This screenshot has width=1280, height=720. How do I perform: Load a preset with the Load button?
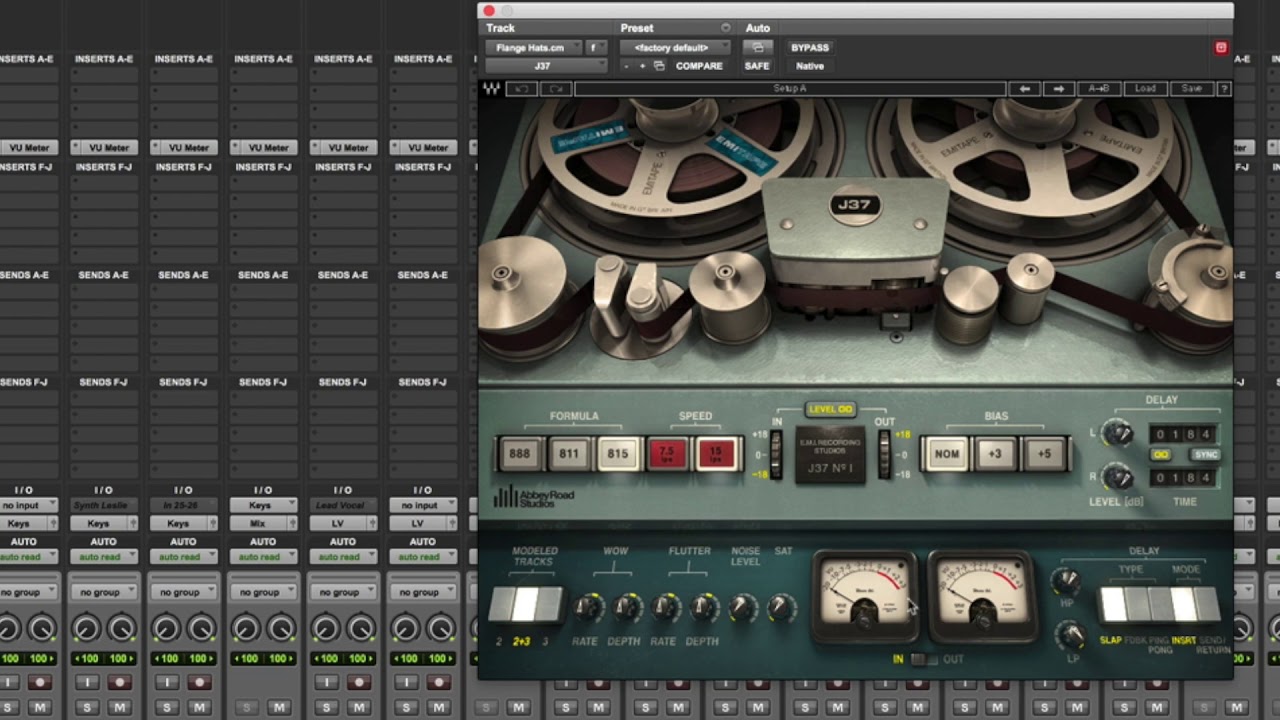click(x=1145, y=89)
